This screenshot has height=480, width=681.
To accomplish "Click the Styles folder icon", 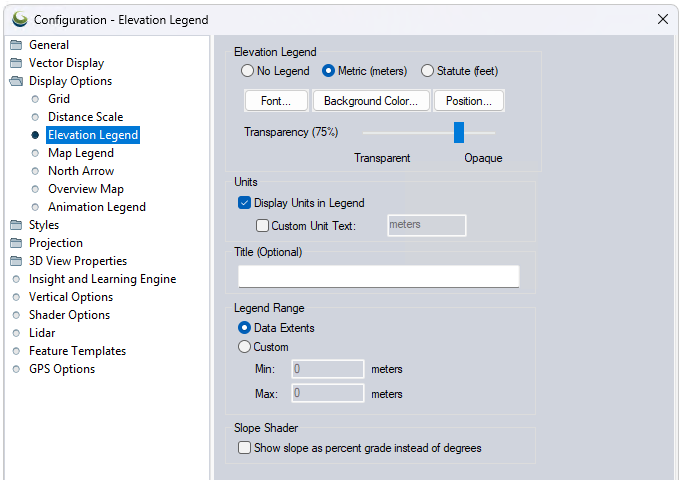I will click(16, 225).
